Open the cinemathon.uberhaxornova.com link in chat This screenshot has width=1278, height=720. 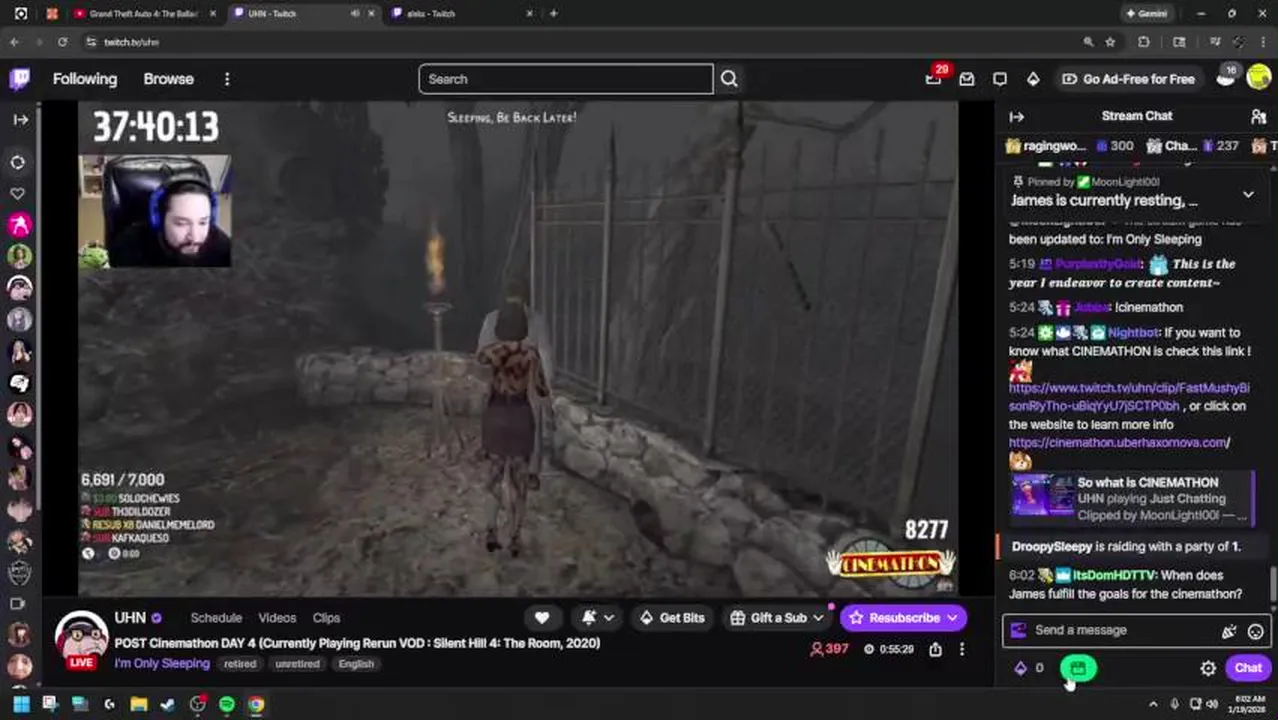[x=1119, y=443]
